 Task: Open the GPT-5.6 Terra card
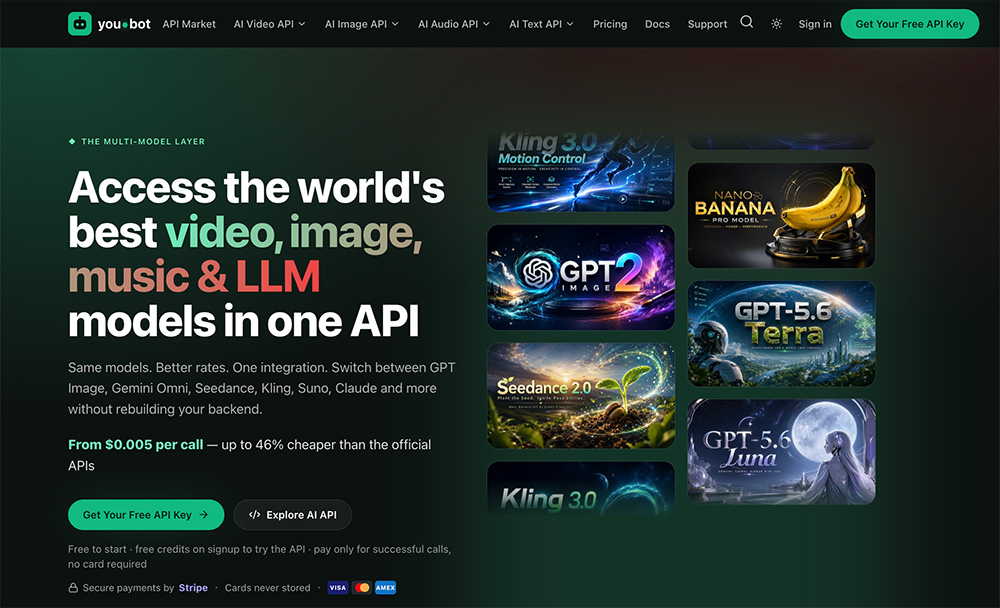(781, 334)
